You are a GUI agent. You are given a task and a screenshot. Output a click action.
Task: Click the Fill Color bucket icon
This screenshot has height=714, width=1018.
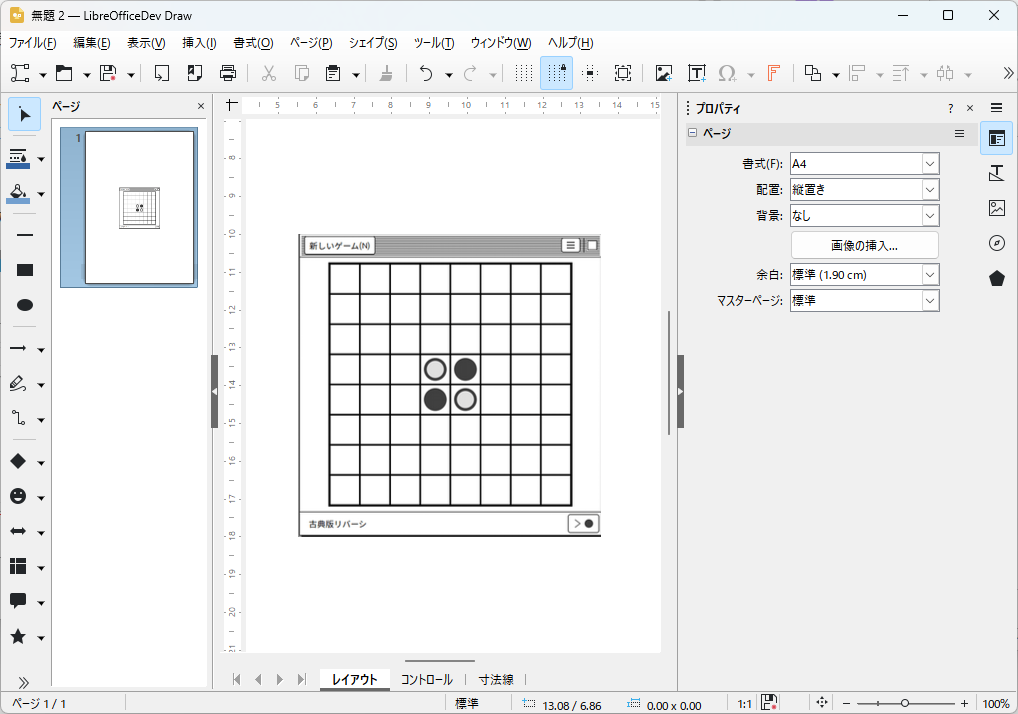point(18,193)
